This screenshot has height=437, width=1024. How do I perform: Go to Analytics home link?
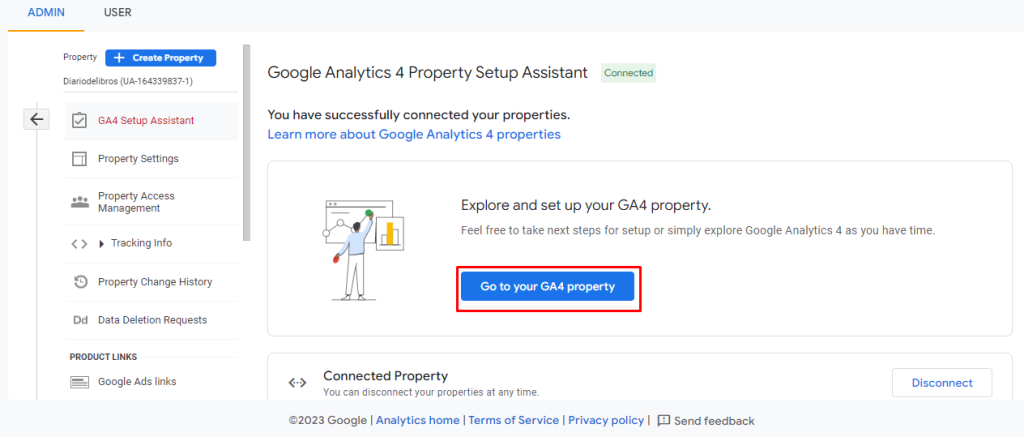(418, 421)
